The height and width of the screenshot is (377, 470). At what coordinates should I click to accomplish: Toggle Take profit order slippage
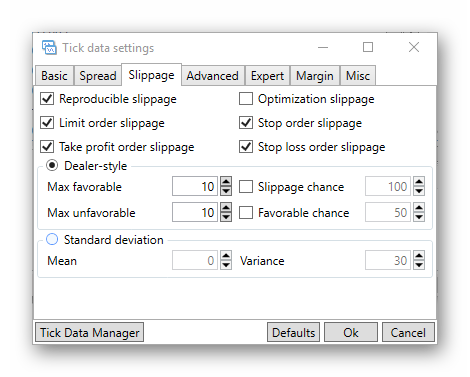[x=47, y=147]
